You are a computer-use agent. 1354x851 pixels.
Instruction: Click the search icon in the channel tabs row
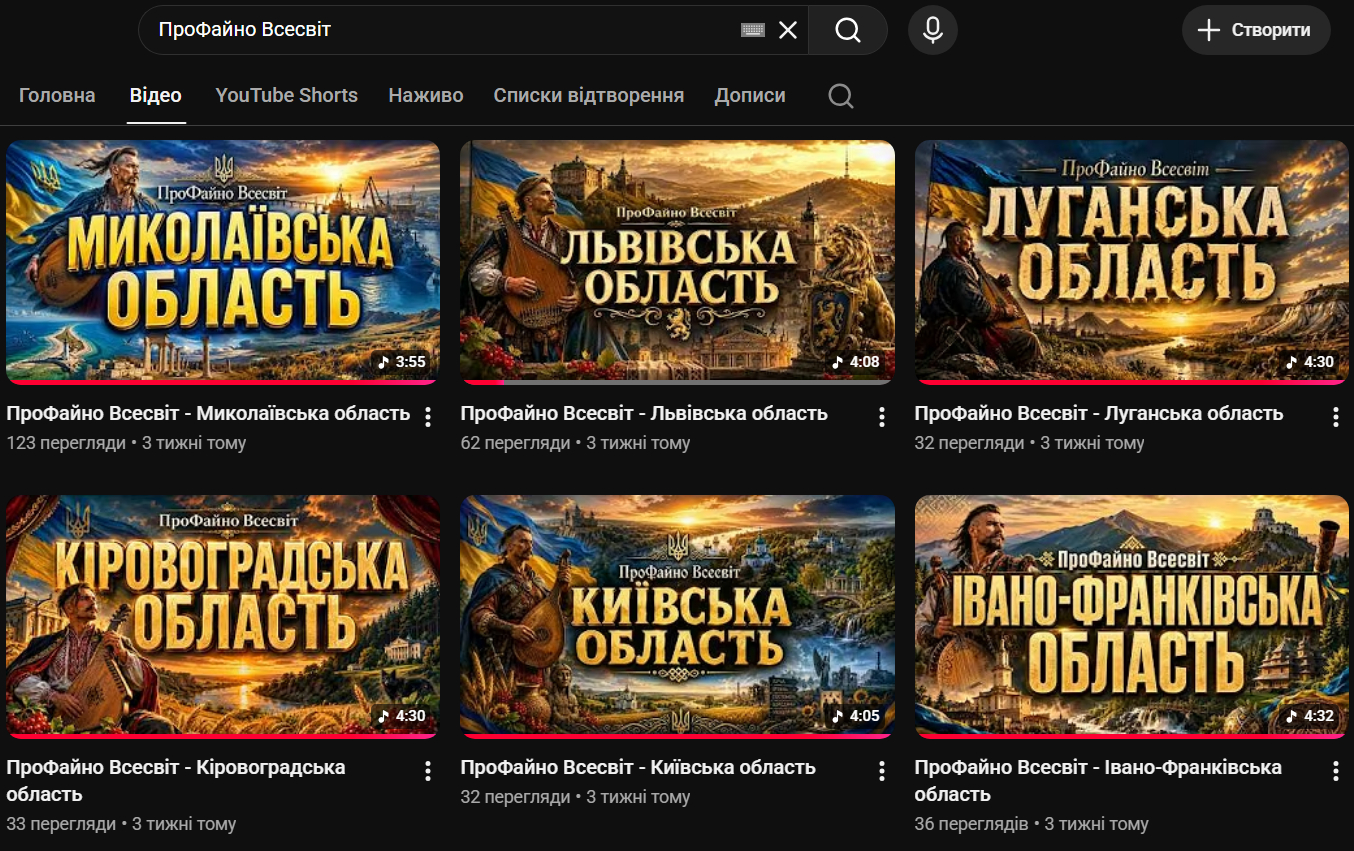(x=841, y=96)
